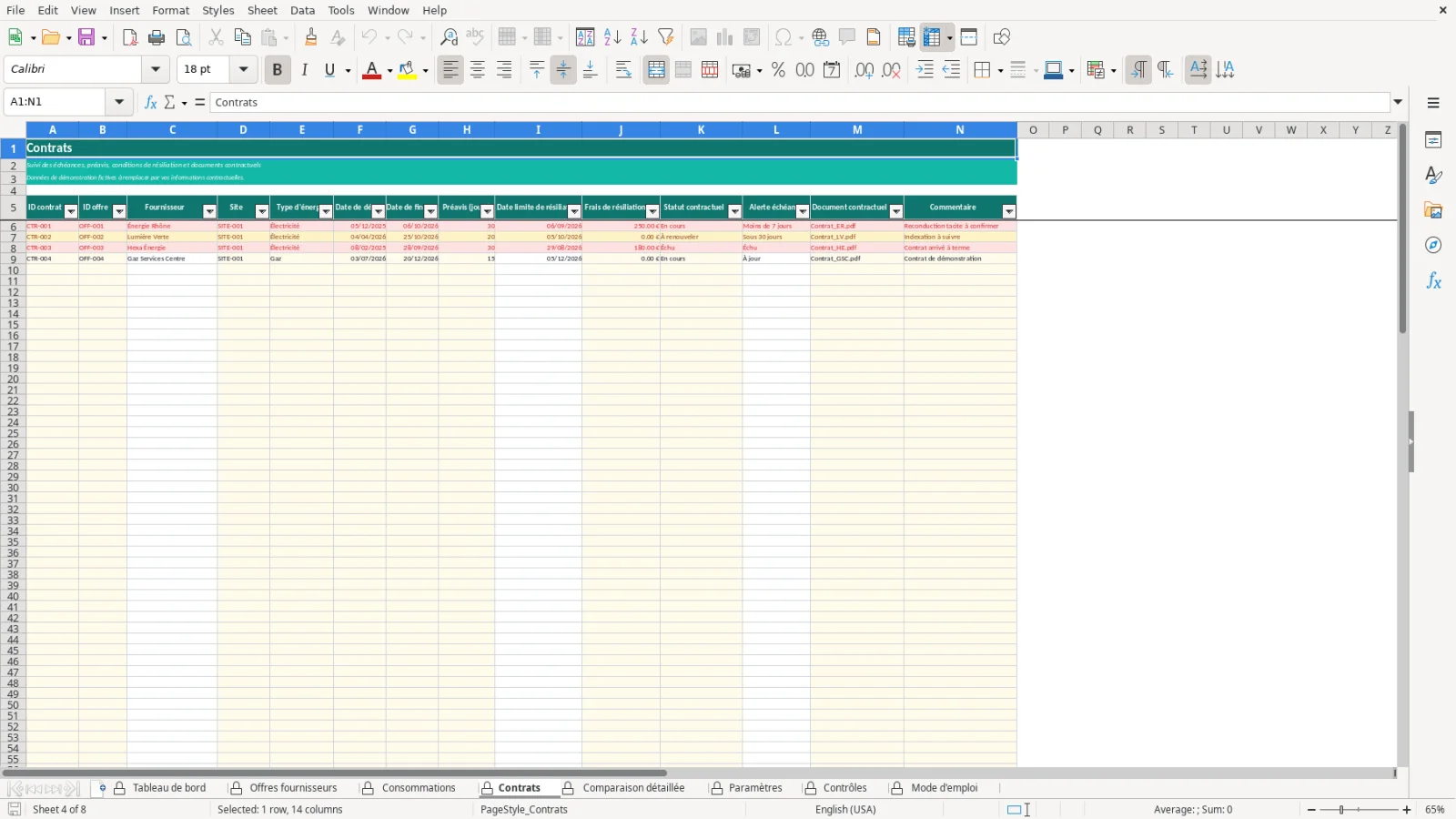This screenshot has width=1456, height=819.
Task: Open the sidebar Functions panel
Action: coord(1433,281)
